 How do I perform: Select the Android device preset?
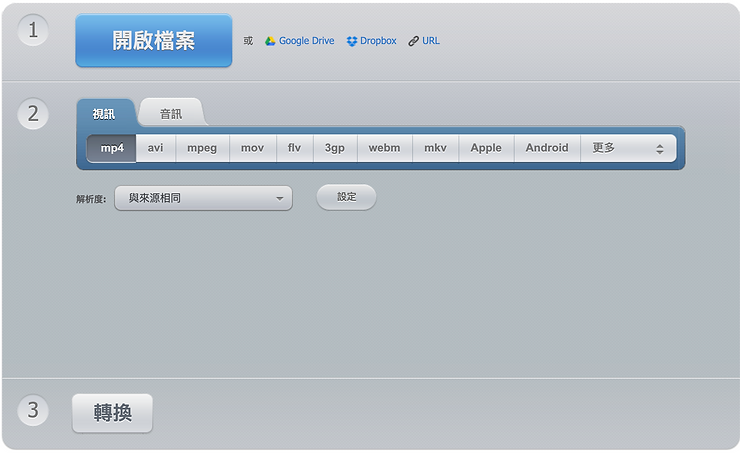tap(547, 148)
